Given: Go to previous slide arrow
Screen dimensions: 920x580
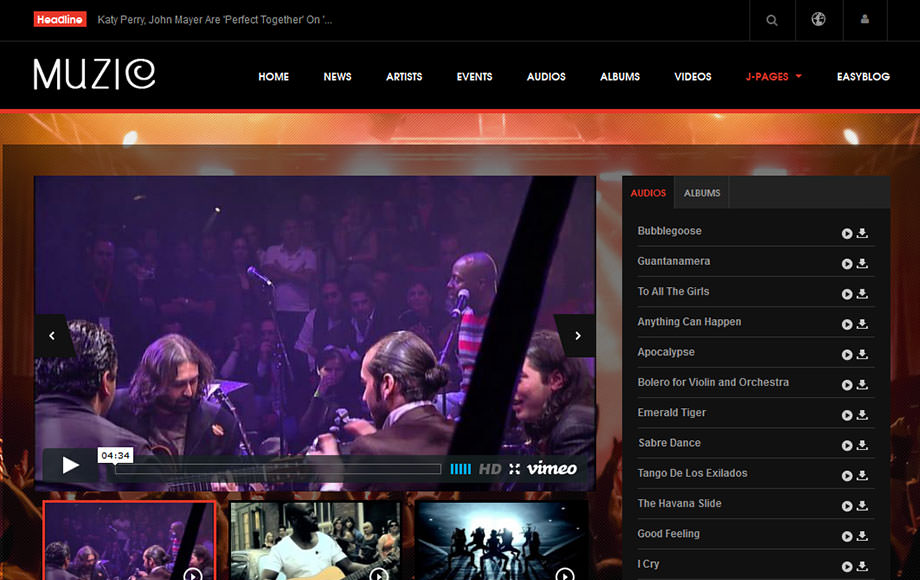Looking at the screenshot, I should (x=53, y=336).
